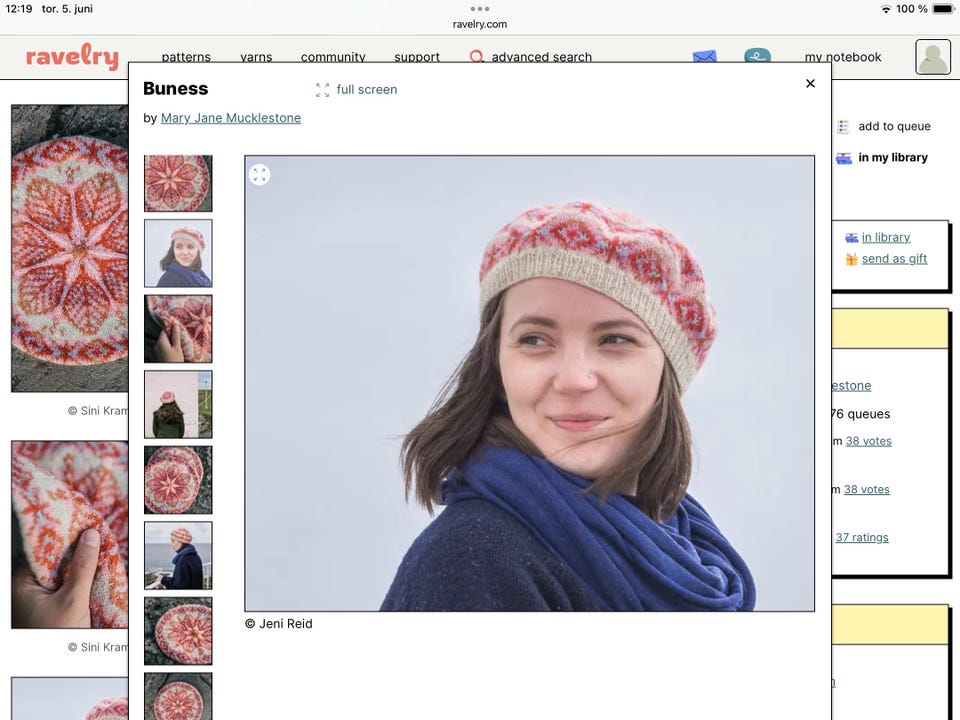960x720 pixels.
Task: Tap the Wi-Fi status icon
Action: point(885,9)
